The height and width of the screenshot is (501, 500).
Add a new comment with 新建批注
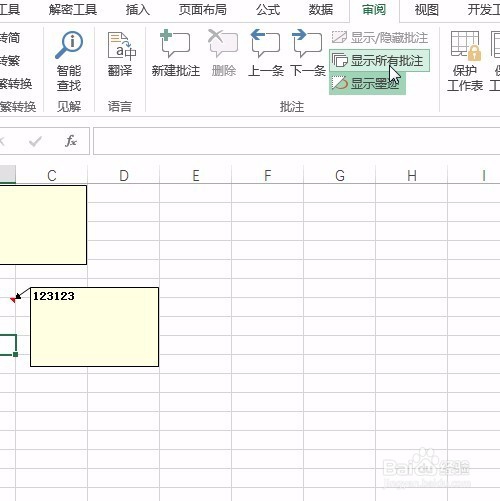pos(176,53)
